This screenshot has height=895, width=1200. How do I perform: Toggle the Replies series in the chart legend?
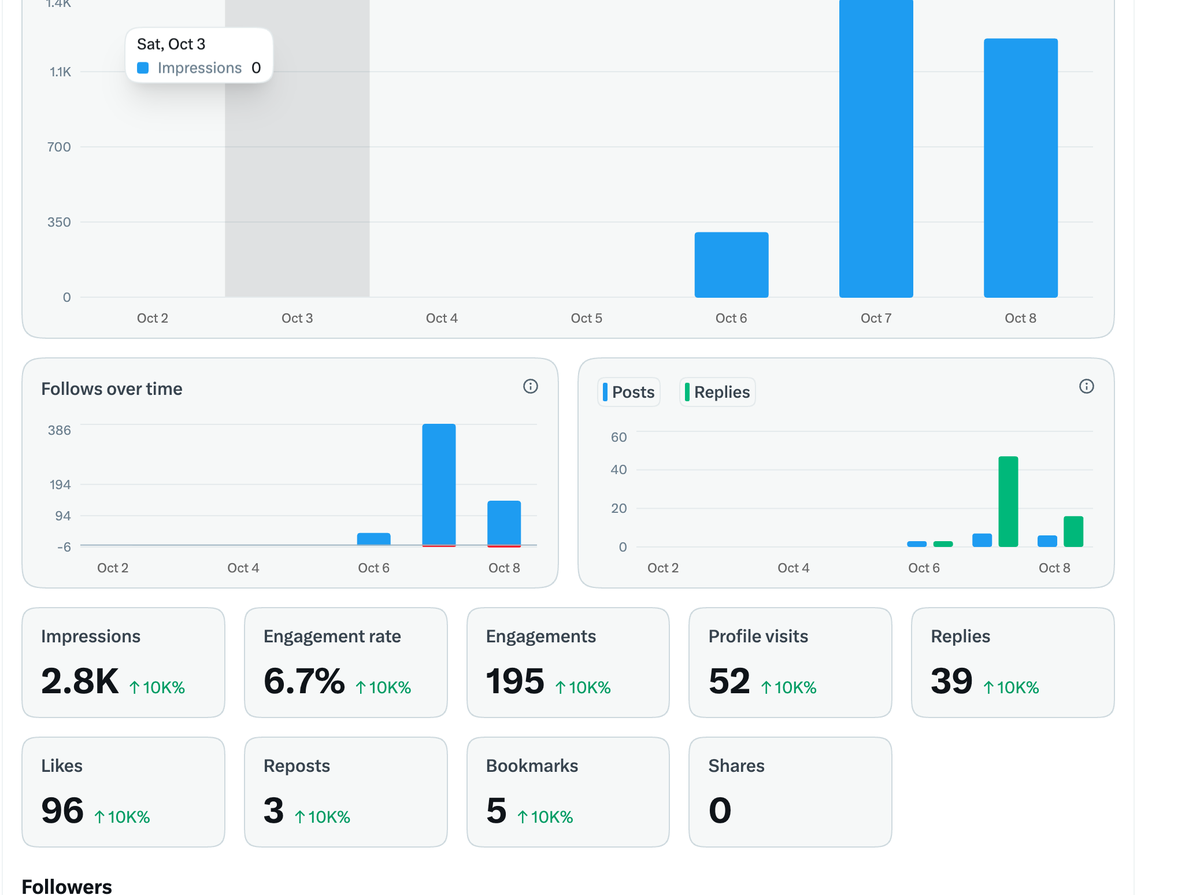[717, 392]
